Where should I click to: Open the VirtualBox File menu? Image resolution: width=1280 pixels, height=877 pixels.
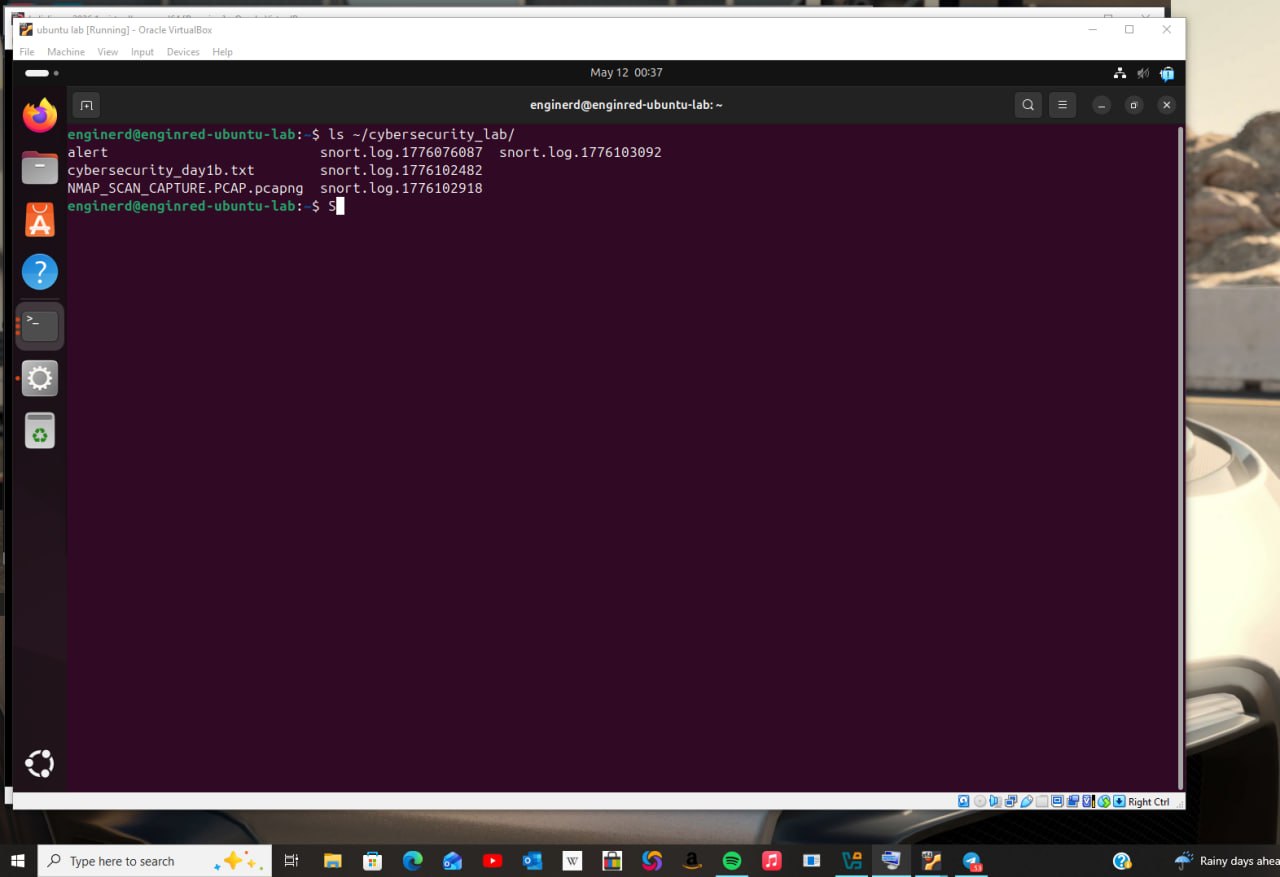(27, 52)
